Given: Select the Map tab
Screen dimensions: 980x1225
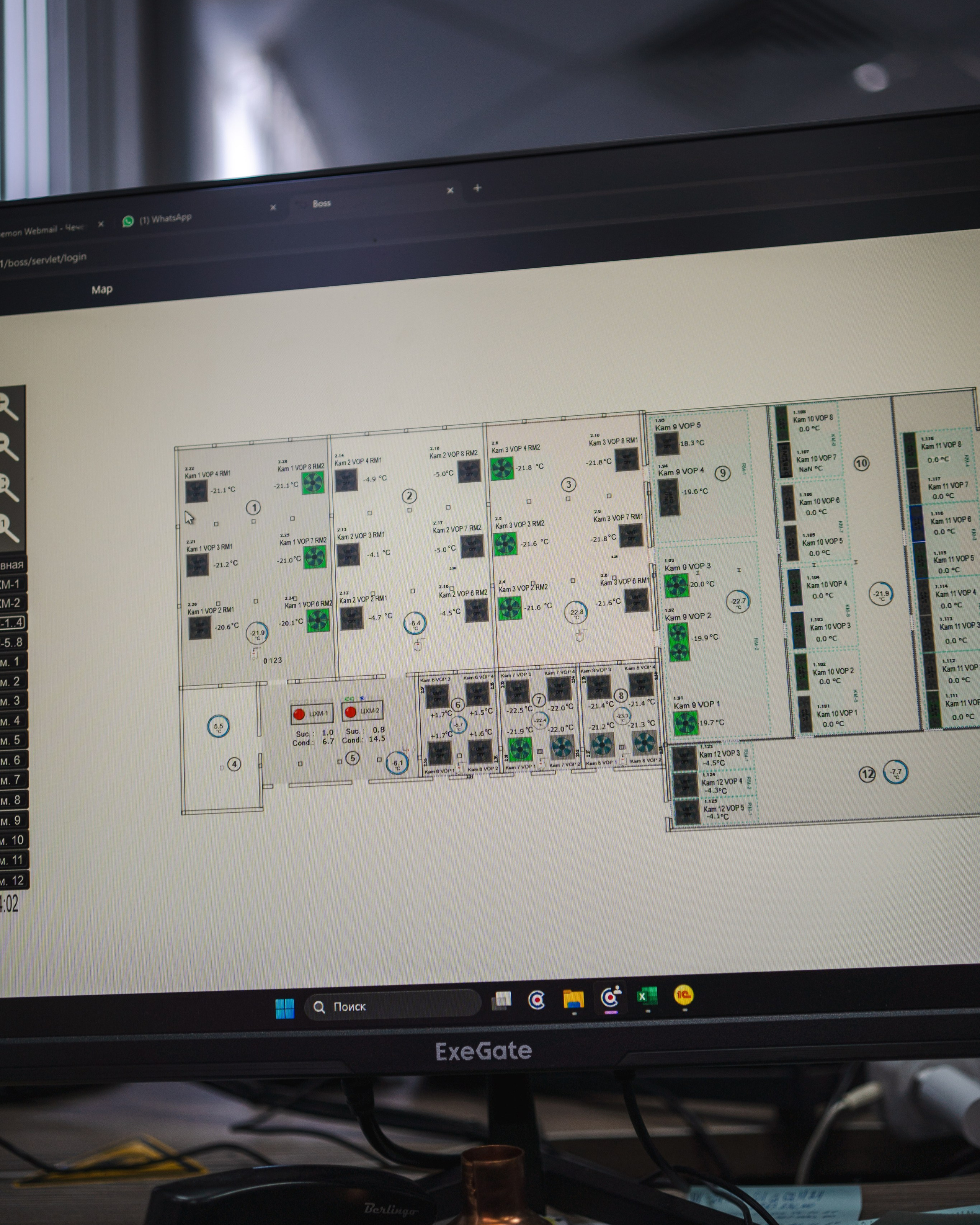Looking at the screenshot, I should [x=102, y=289].
